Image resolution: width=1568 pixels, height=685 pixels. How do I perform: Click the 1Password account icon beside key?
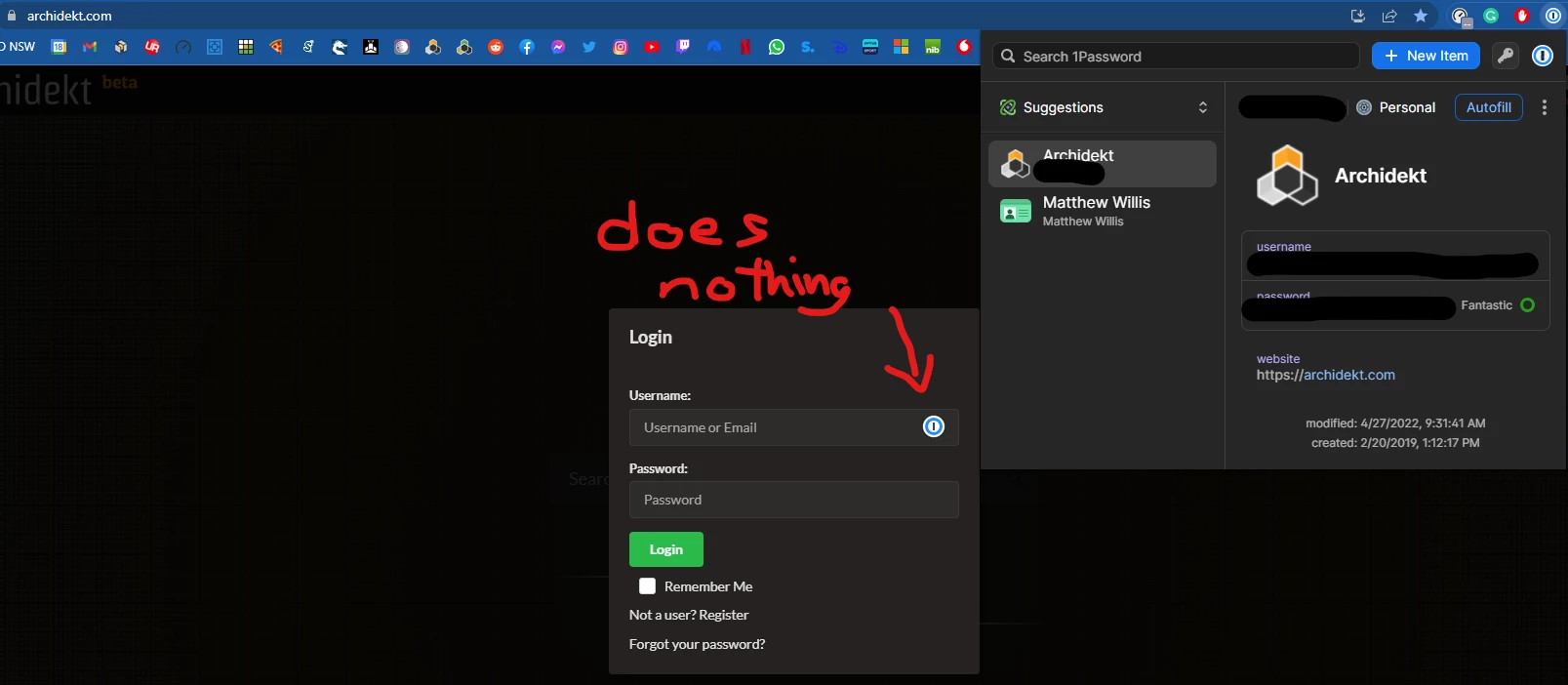click(x=1543, y=56)
